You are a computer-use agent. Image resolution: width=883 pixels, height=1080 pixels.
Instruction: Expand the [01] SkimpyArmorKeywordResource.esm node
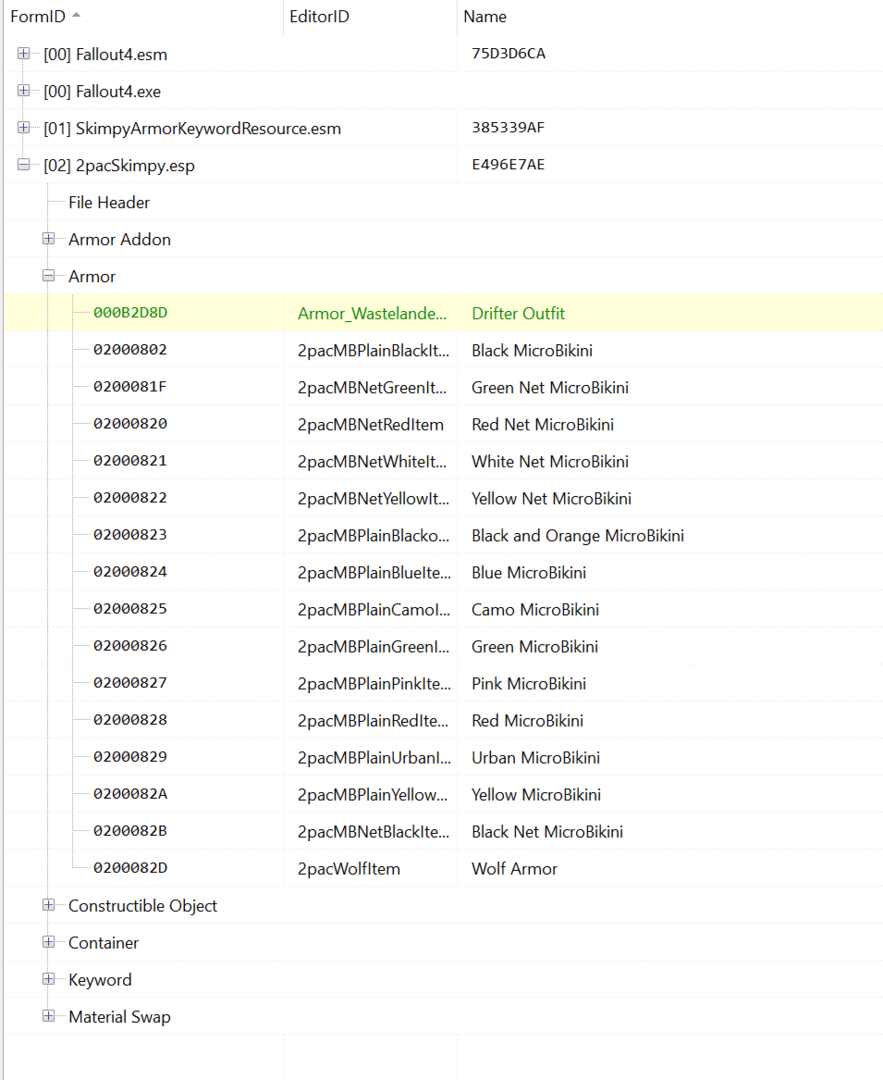(x=23, y=128)
